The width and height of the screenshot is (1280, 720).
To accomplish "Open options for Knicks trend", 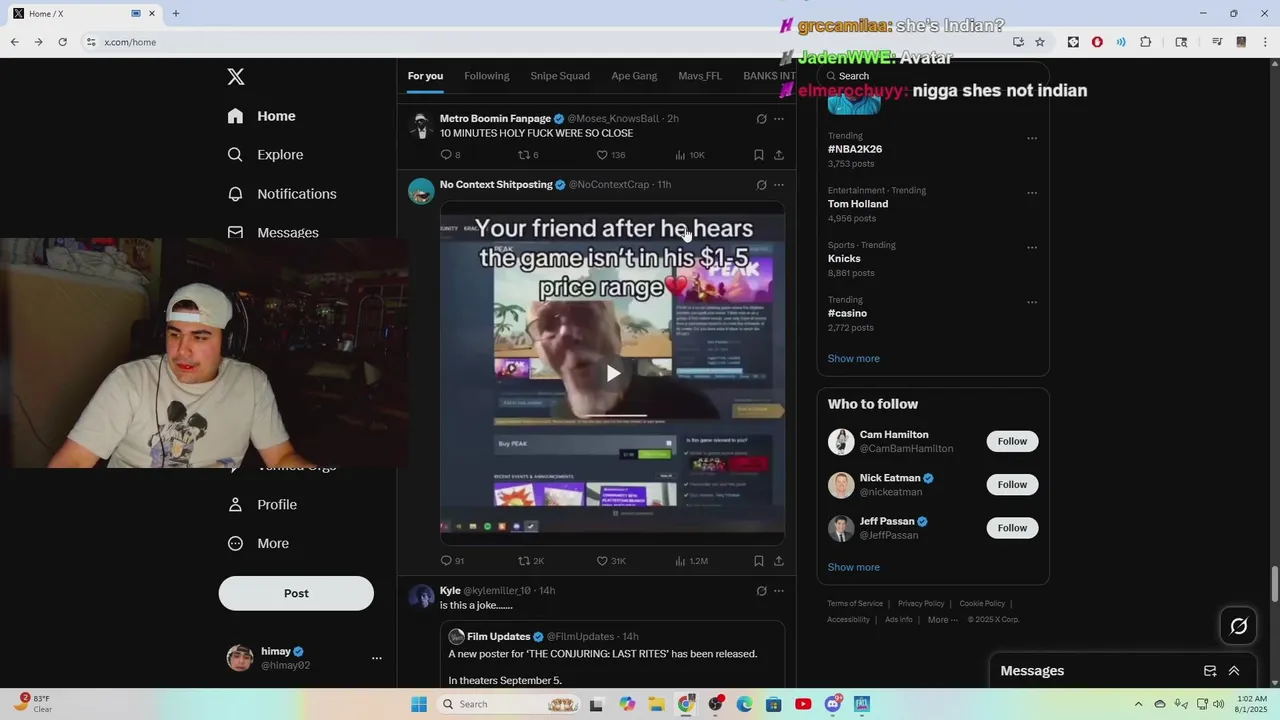I will (x=1032, y=248).
